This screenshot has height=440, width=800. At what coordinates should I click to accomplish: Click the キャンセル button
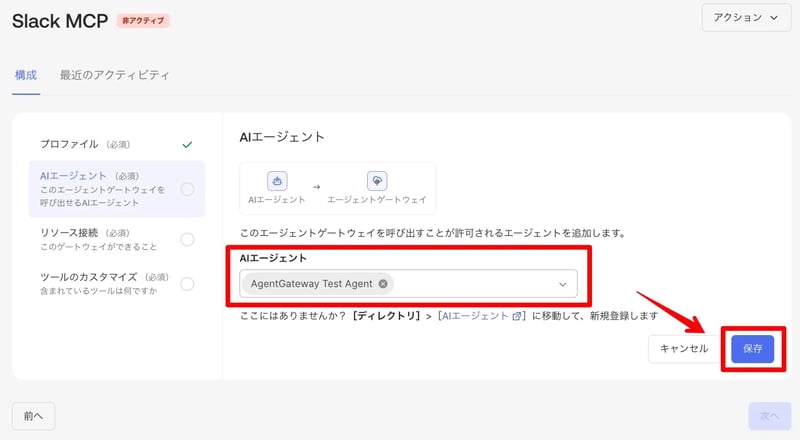coord(684,349)
